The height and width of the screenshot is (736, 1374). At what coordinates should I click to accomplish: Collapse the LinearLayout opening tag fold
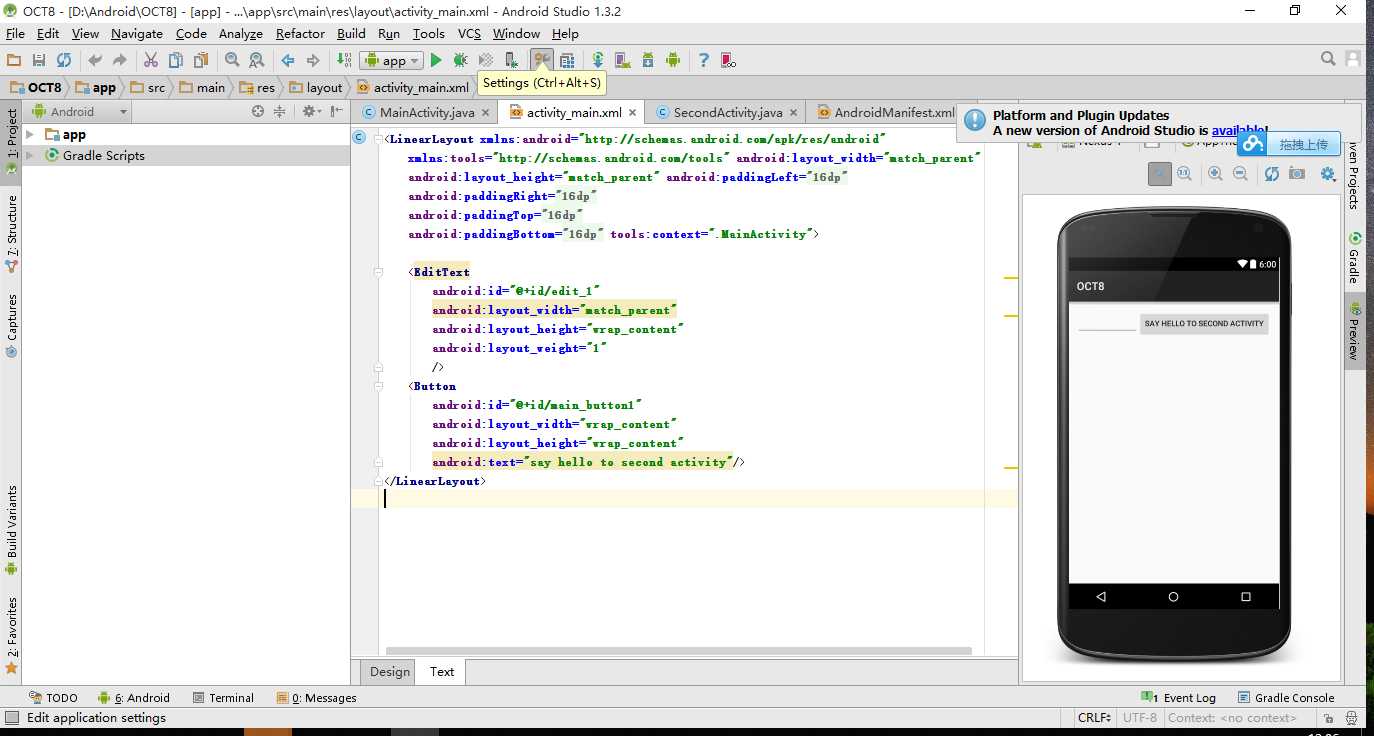[x=377, y=139]
